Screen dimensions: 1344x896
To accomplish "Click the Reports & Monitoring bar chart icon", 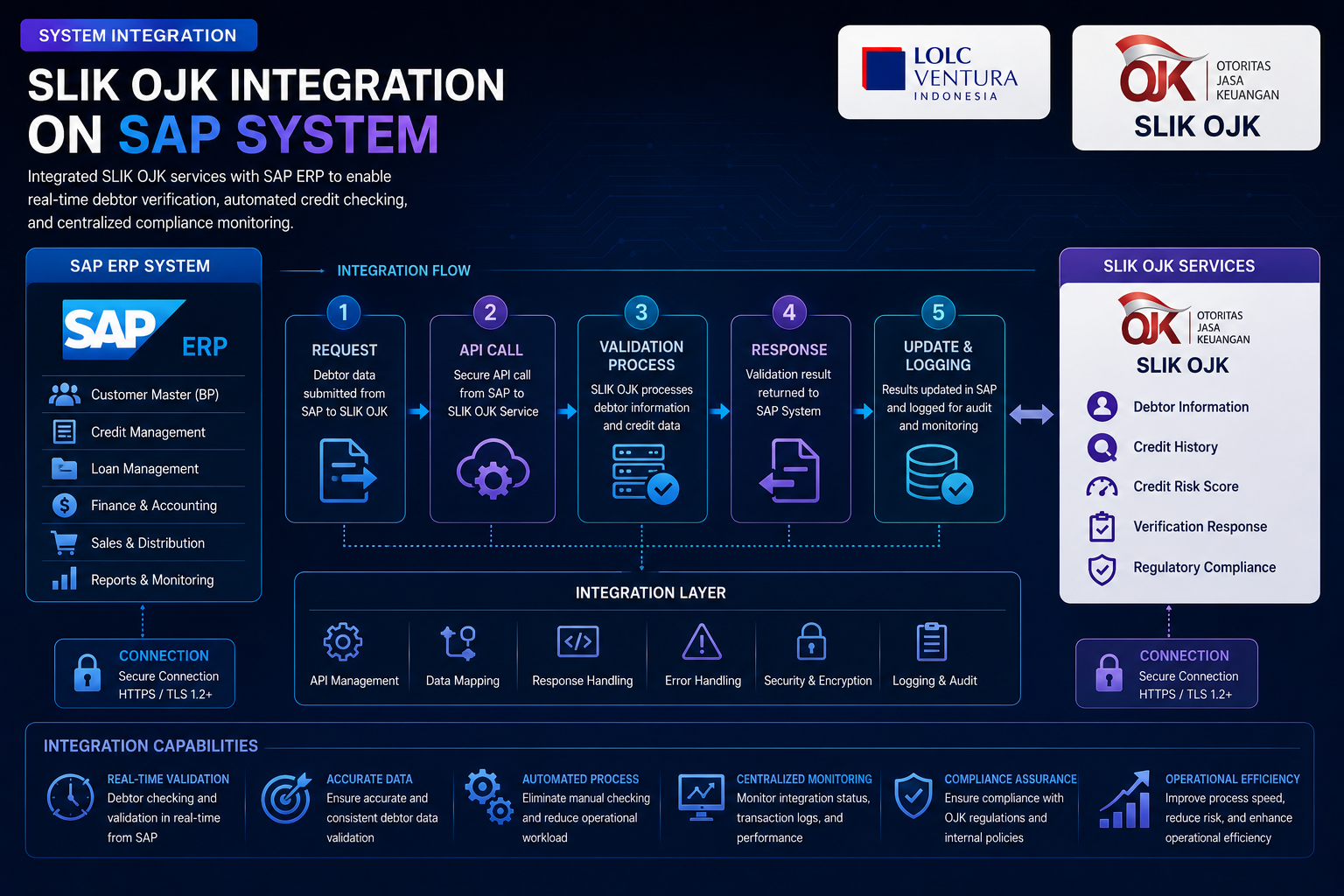I will [x=64, y=579].
